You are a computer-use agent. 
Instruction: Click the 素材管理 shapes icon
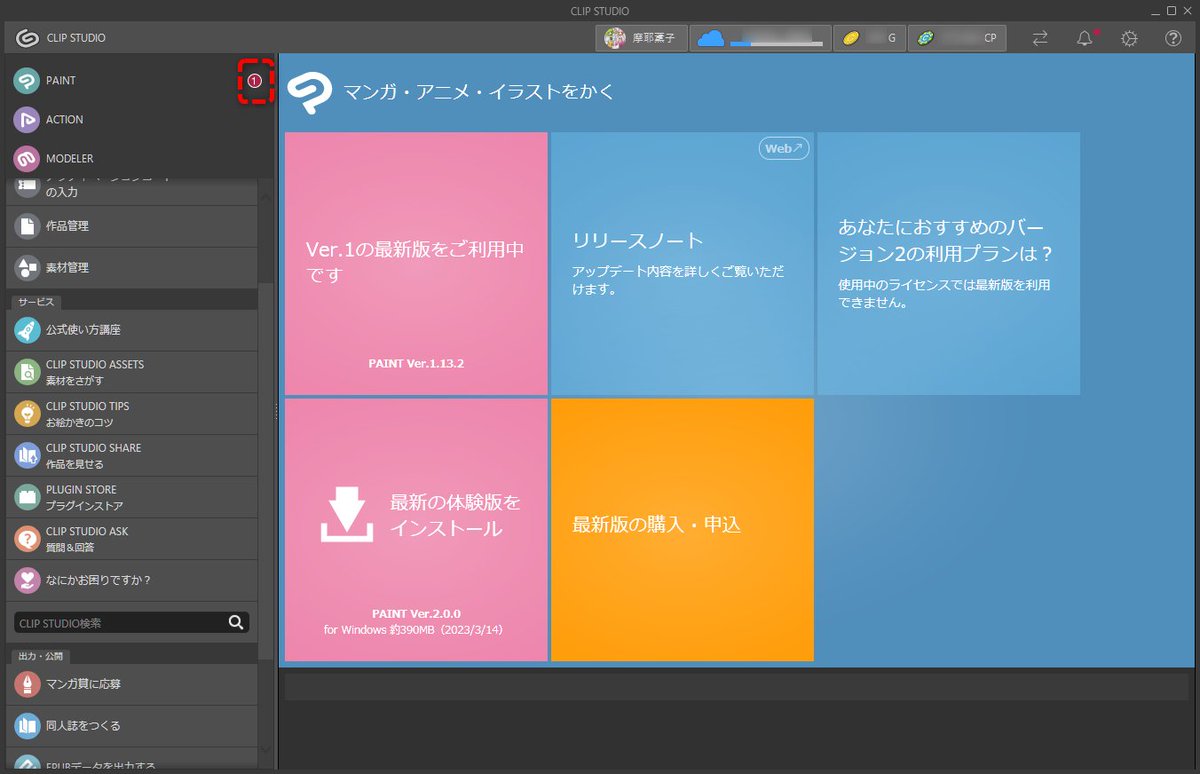pyautogui.click(x=27, y=268)
